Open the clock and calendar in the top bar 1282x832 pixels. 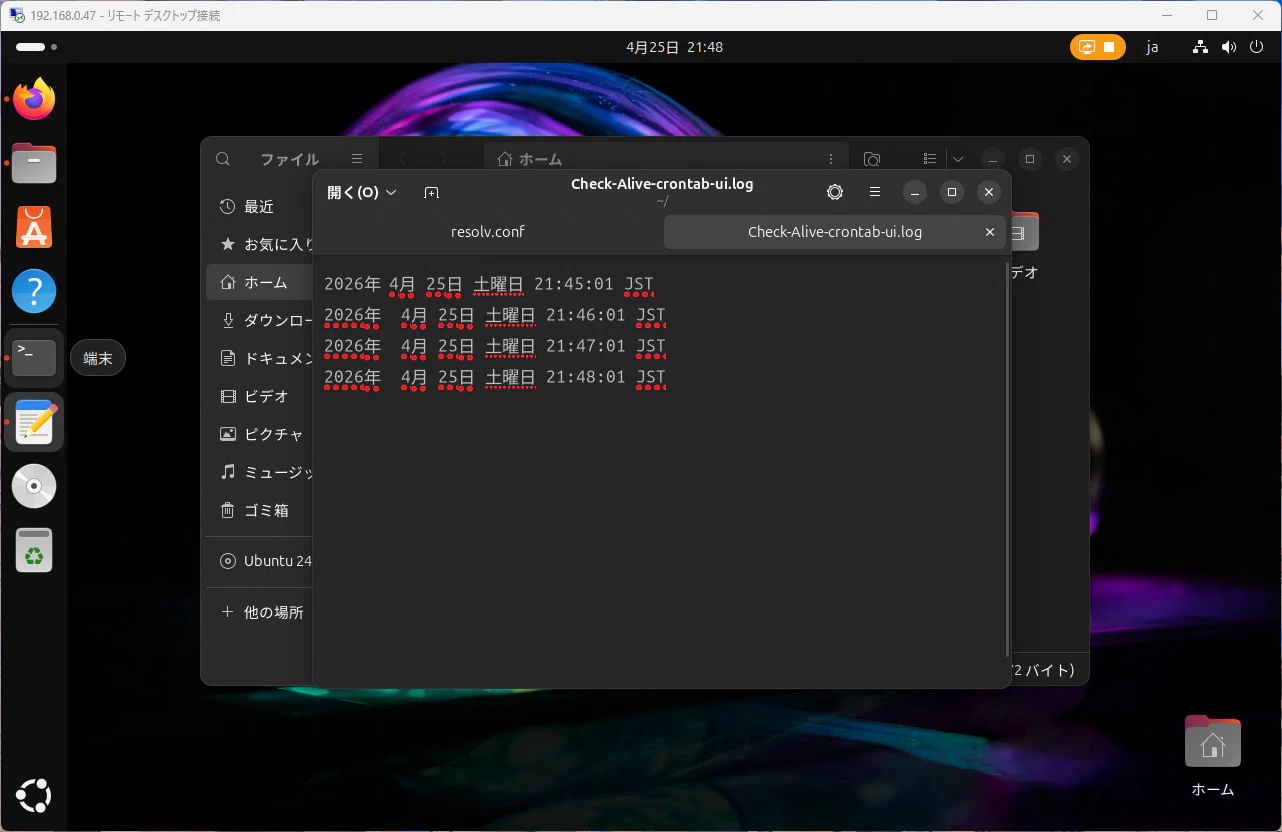pos(674,47)
